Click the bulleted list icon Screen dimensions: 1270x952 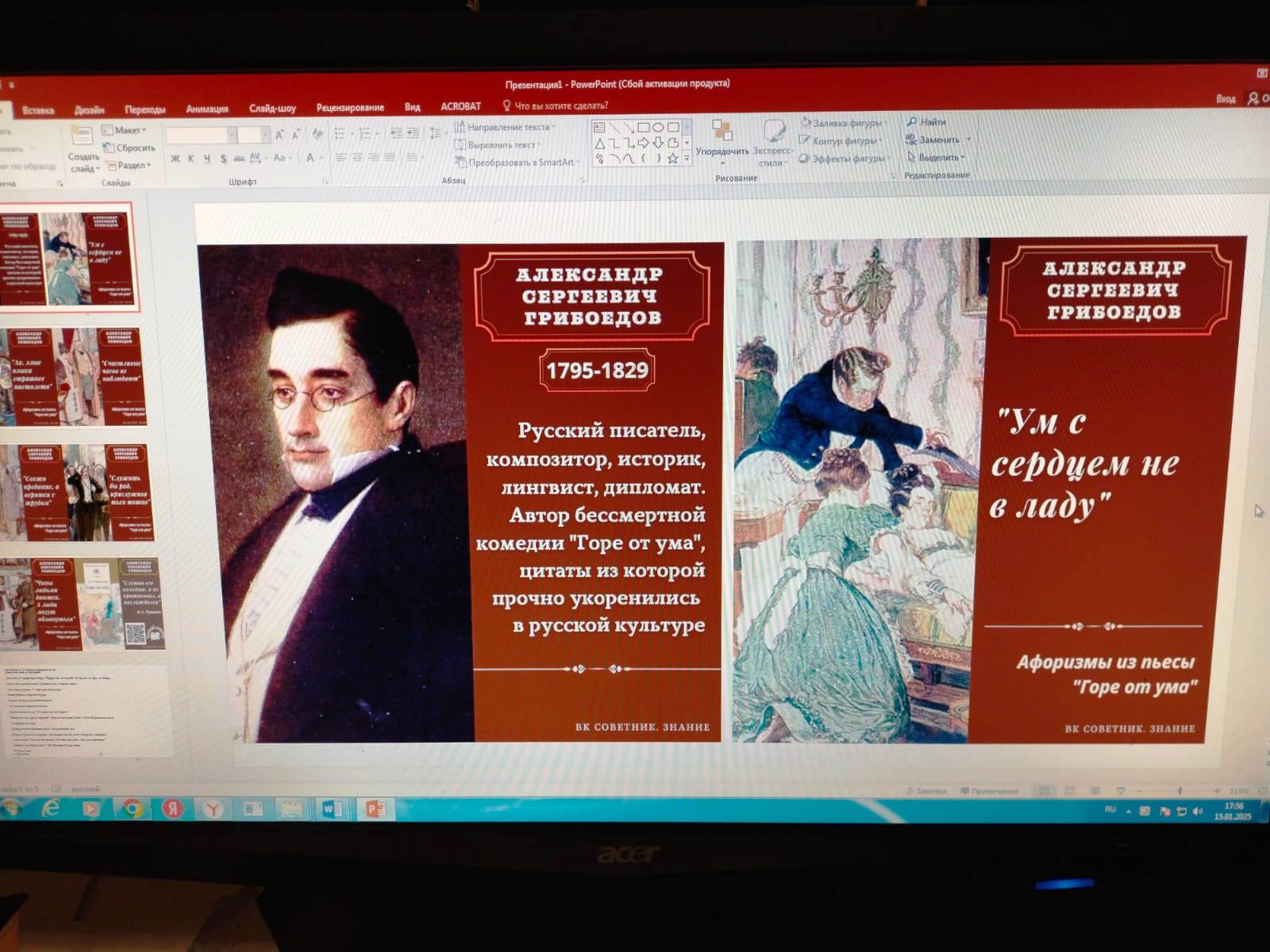tap(340, 133)
